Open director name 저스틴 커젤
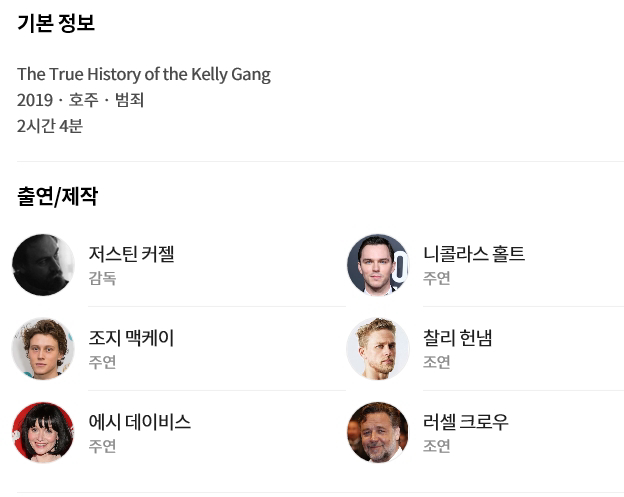624x497 pixels. (x=131, y=254)
